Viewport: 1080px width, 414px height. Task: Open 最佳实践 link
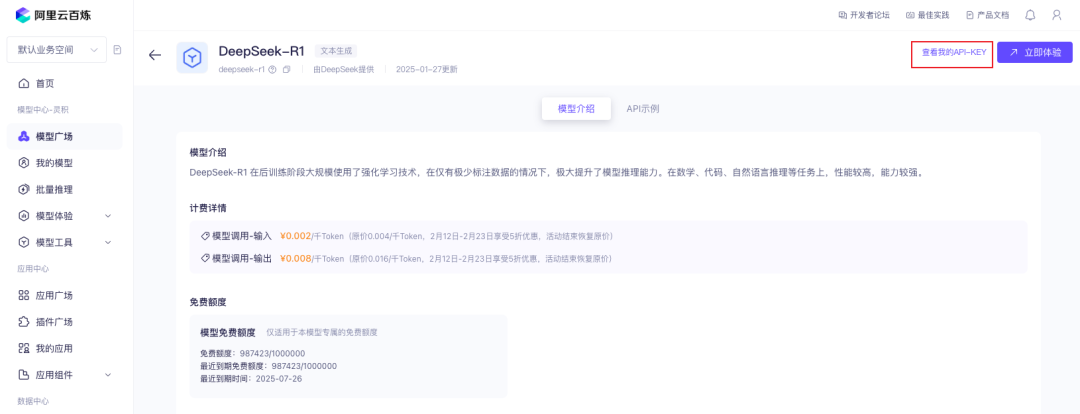coord(927,14)
